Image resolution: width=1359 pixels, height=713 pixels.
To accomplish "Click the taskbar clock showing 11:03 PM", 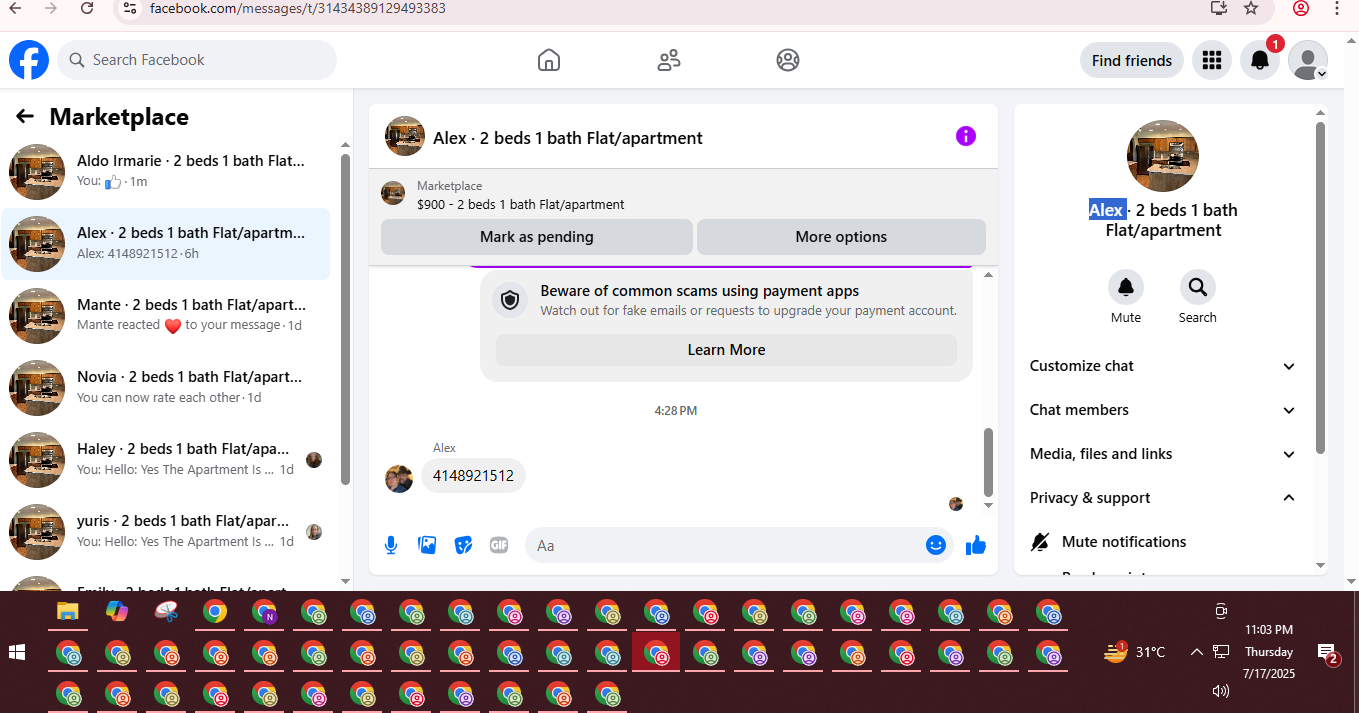I will click(x=1269, y=630).
